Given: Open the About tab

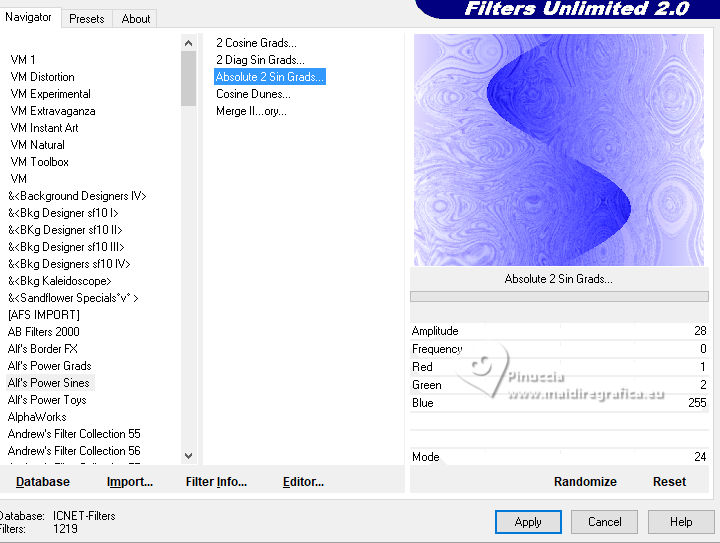Looking at the screenshot, I should click(136, 19).
